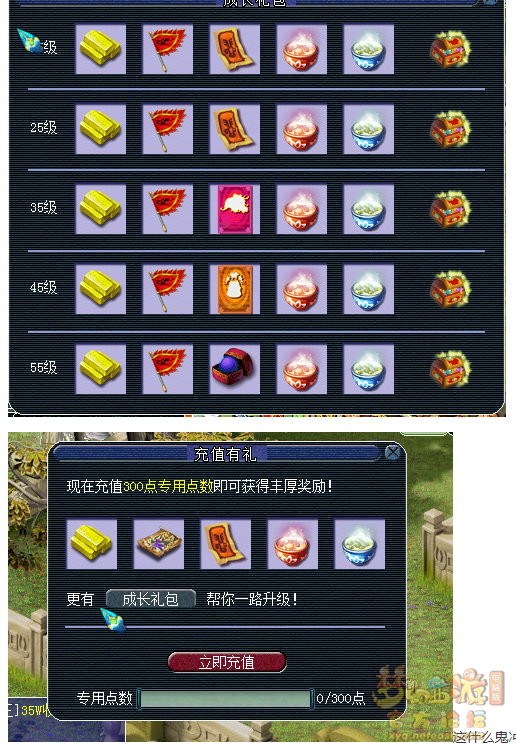This screenshot has width=516, height=748.
Task: Select the blue bowl in the 充值有礼 rewards
Action: pyautogui.click(x=360, y=544)
